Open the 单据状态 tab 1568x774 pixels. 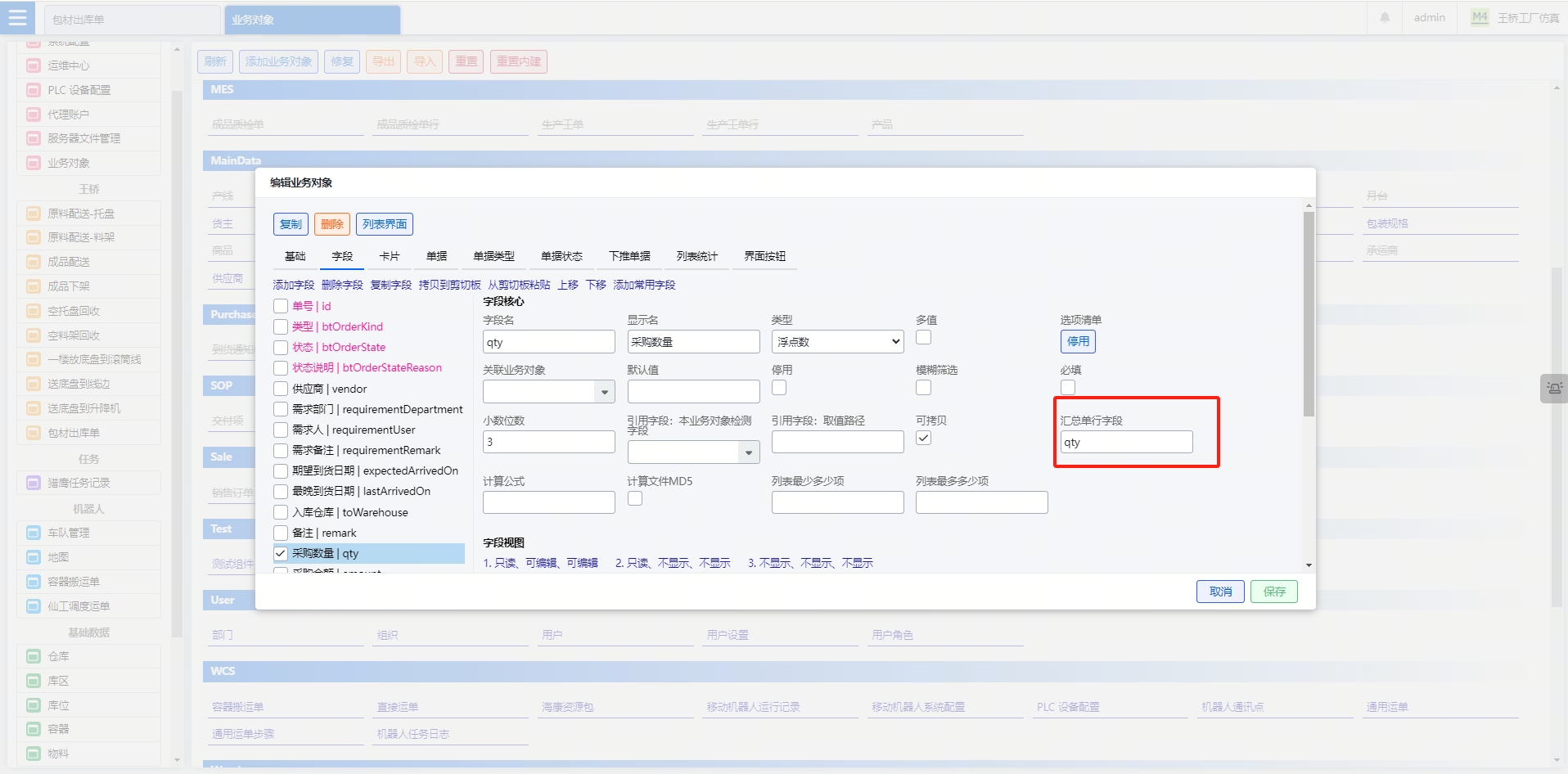561,256
